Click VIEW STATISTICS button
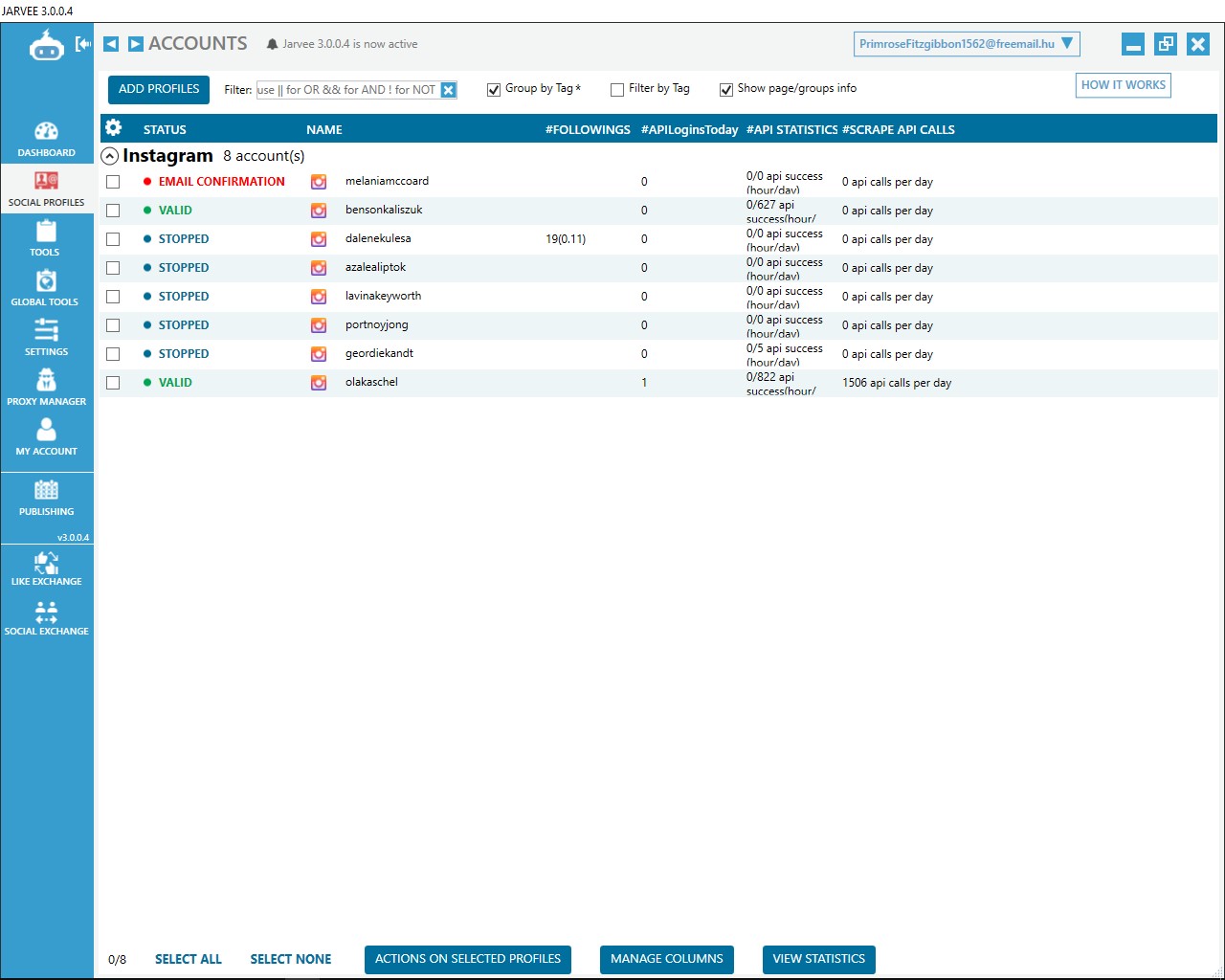 [x=819, y=959]
